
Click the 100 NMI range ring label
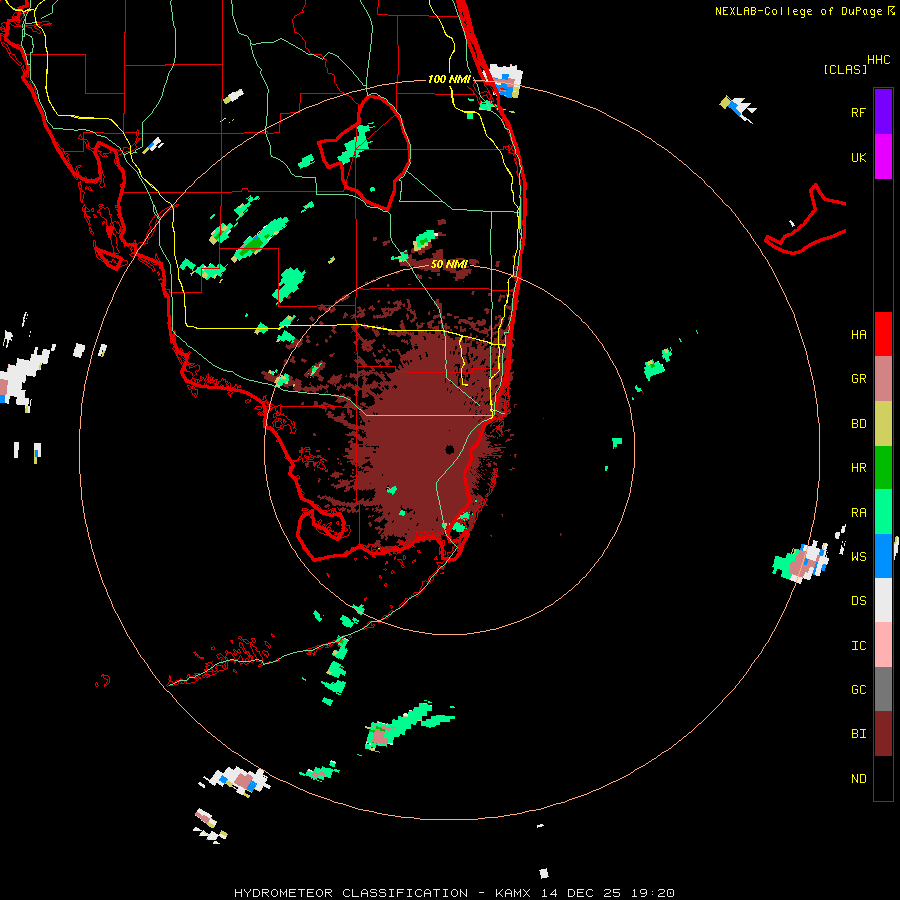(449, 79)
